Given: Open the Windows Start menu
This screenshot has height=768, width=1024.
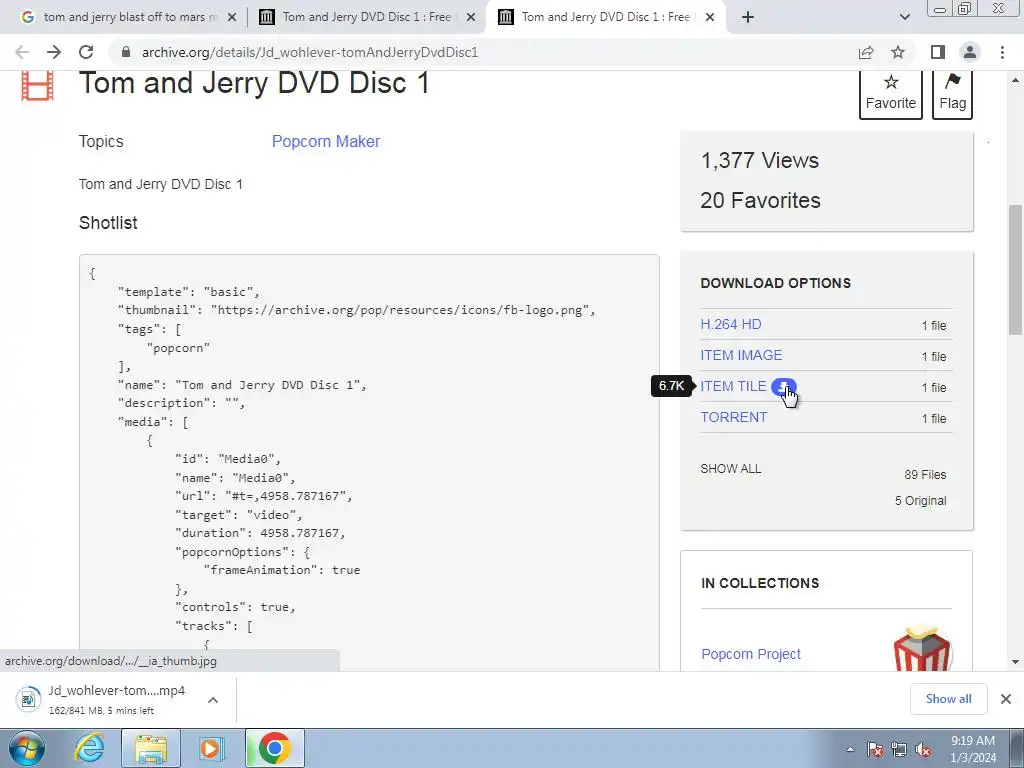Looking at the screenshot, I should point(26,748).
